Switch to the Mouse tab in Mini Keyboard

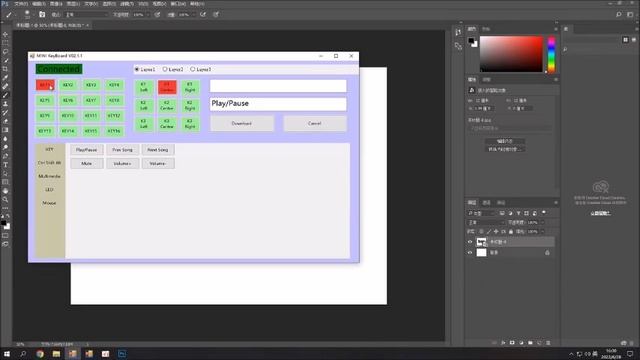click(49, 203)
